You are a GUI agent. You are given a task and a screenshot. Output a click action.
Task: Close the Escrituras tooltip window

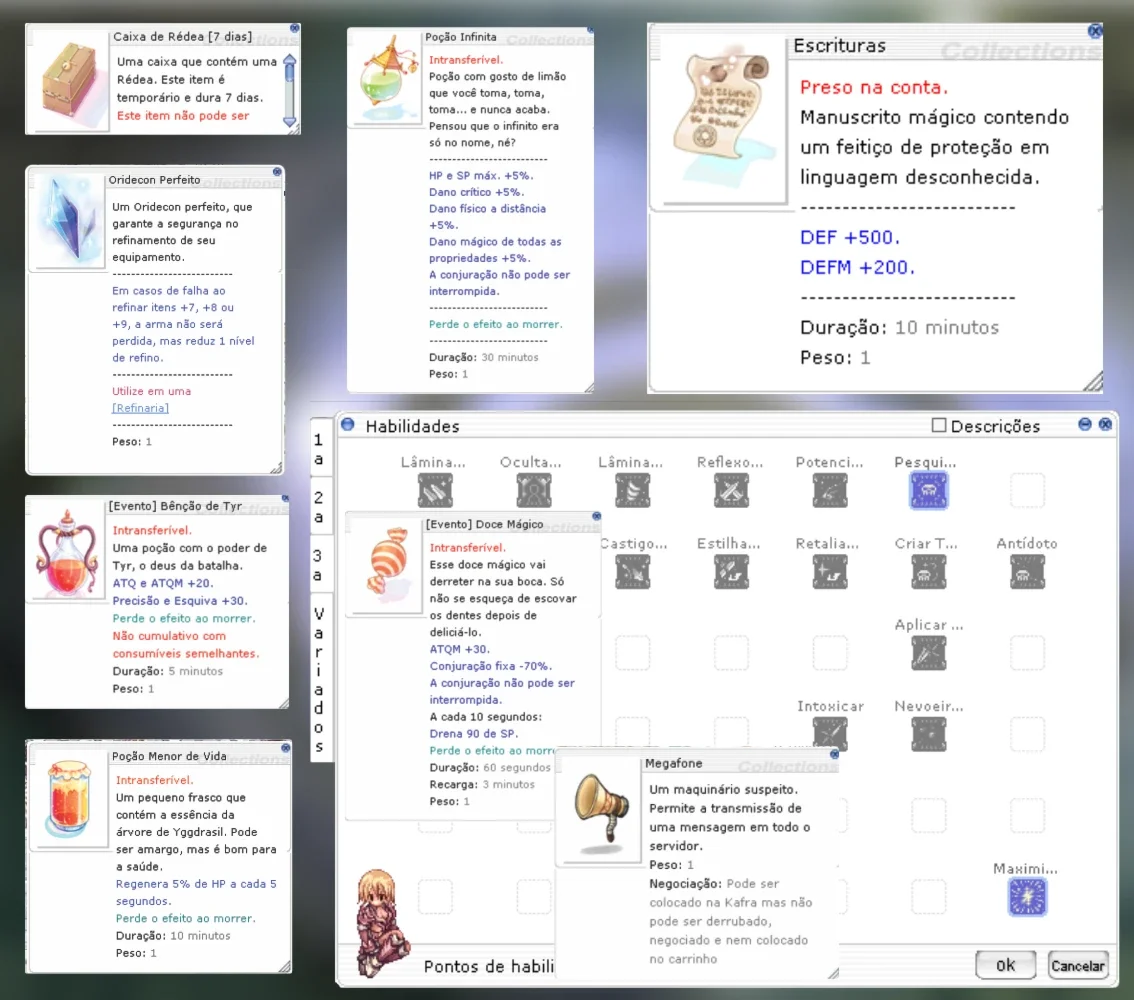[x=1095, y=31]
